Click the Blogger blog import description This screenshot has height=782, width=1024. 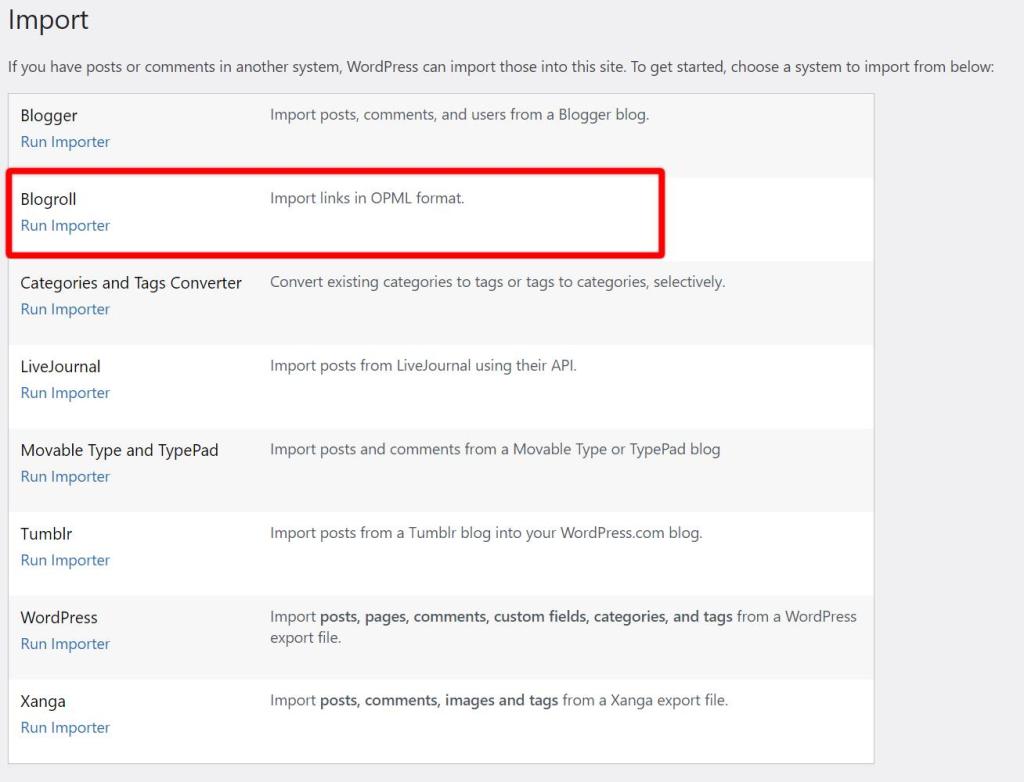tap(459, 115)
